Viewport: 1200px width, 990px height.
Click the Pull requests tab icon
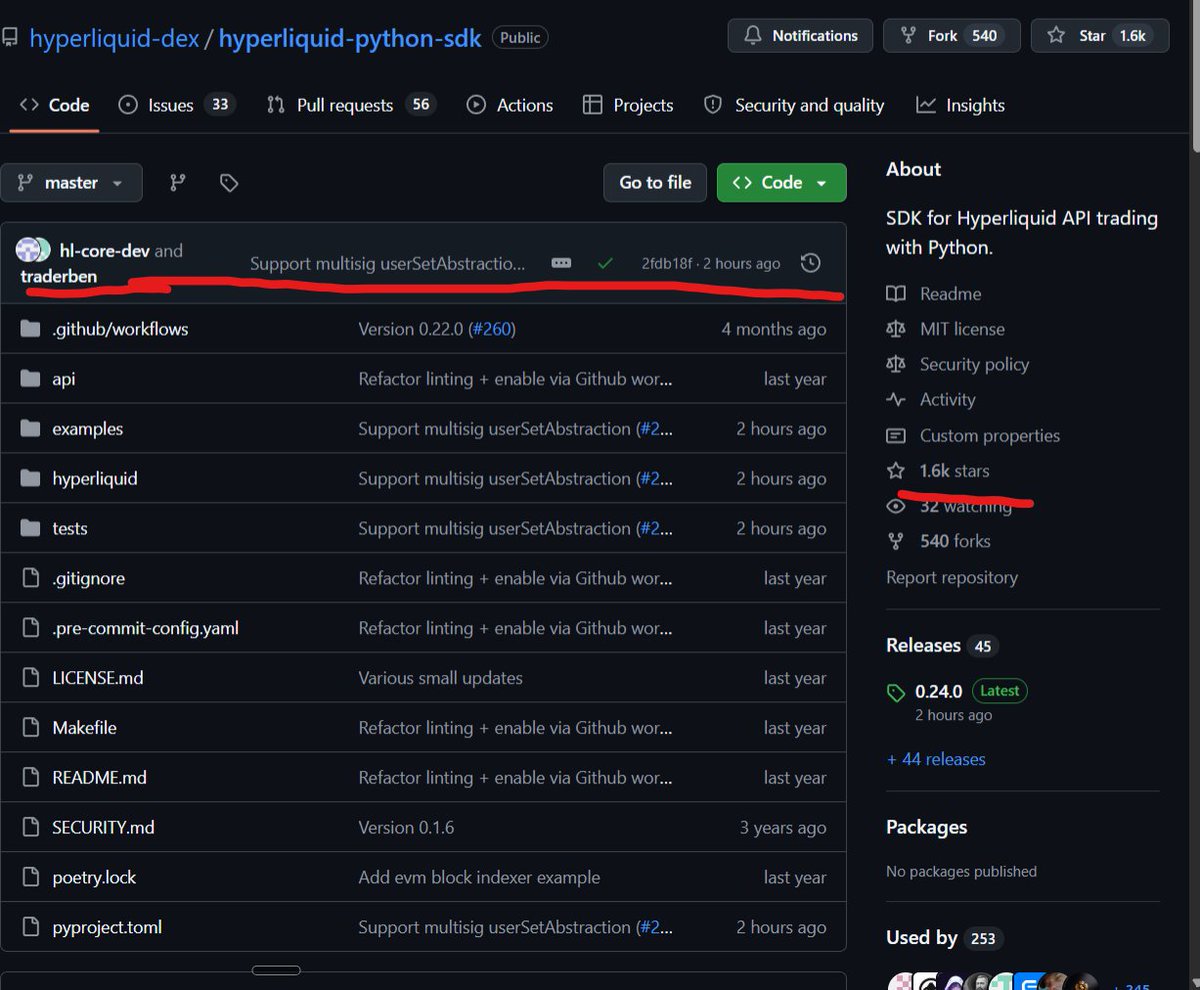tap(276, 105)
